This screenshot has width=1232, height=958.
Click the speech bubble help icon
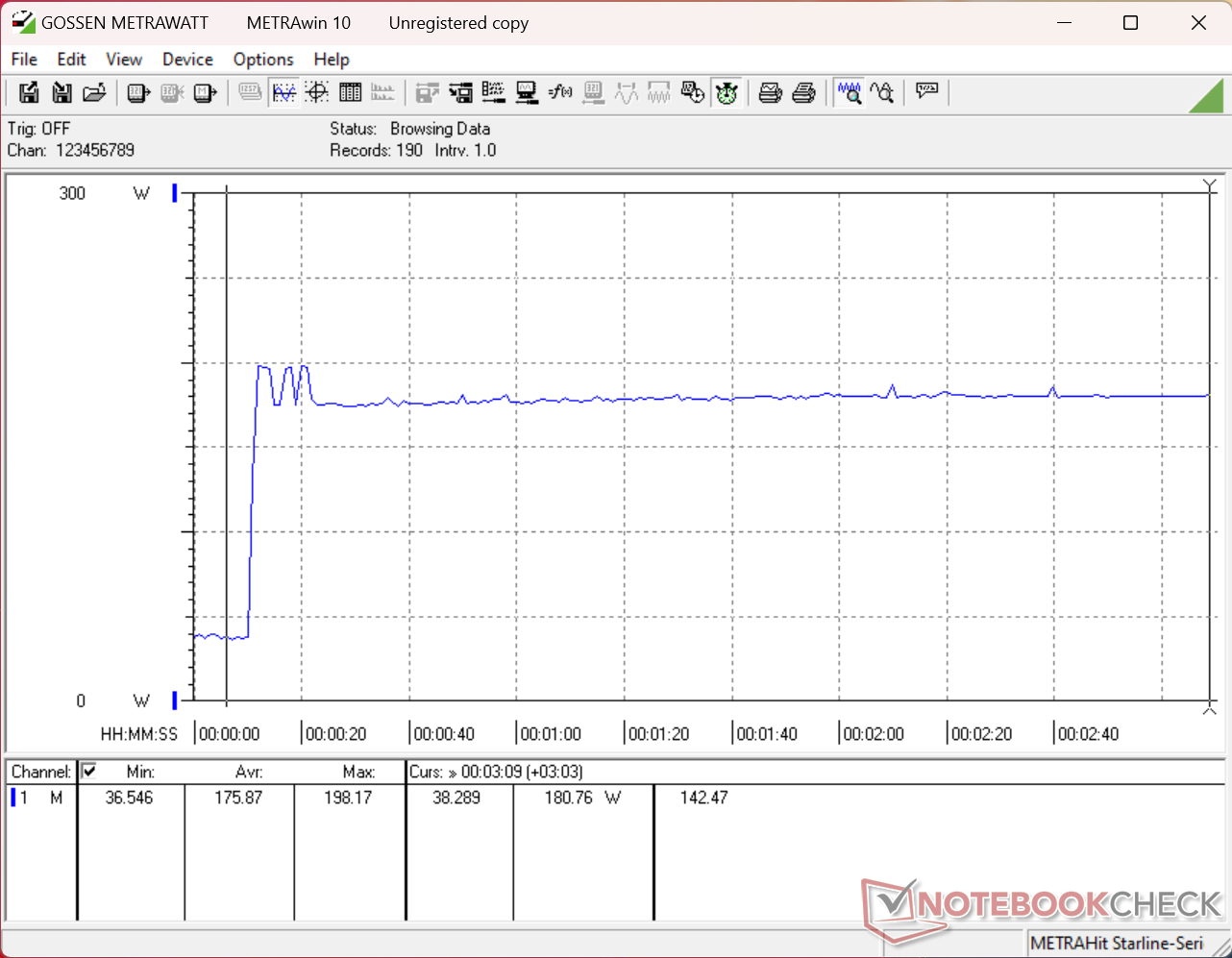(927, 92)
